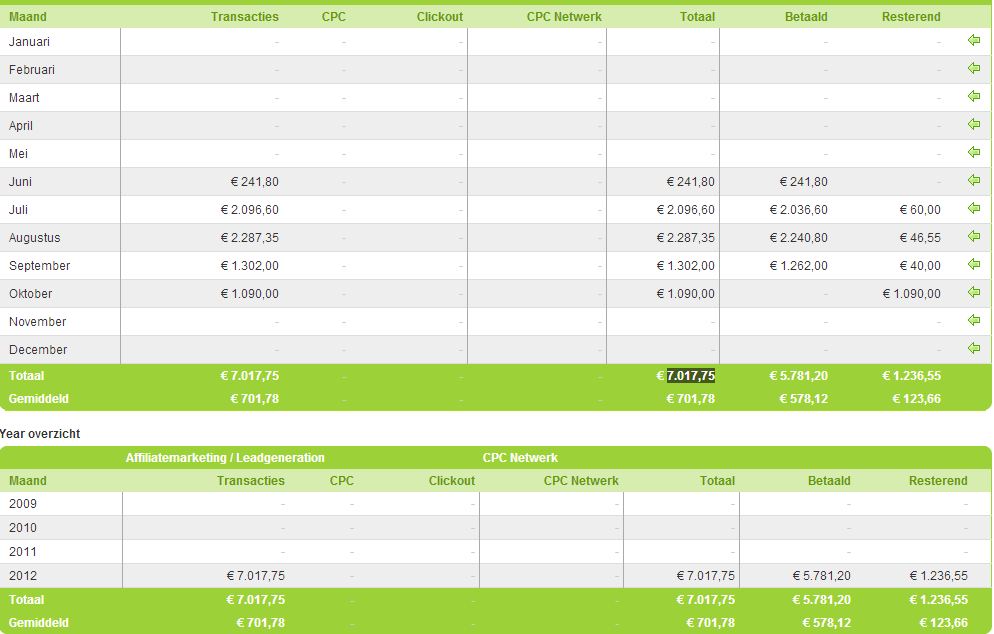Click the green arrow in the Mei row
The height and width of the screenshot is (634, 994).
974,152
